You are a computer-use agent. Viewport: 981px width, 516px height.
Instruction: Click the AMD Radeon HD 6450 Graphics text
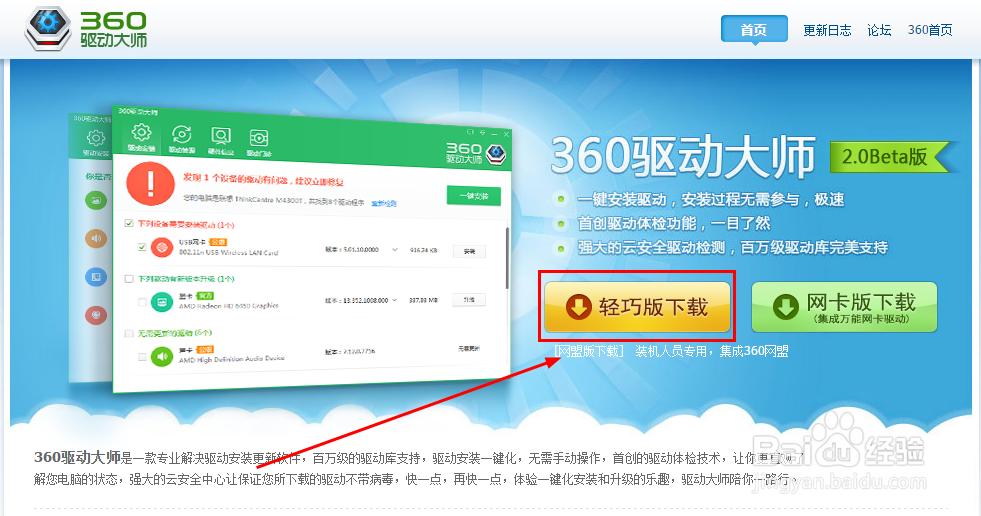tap(228, 306)
